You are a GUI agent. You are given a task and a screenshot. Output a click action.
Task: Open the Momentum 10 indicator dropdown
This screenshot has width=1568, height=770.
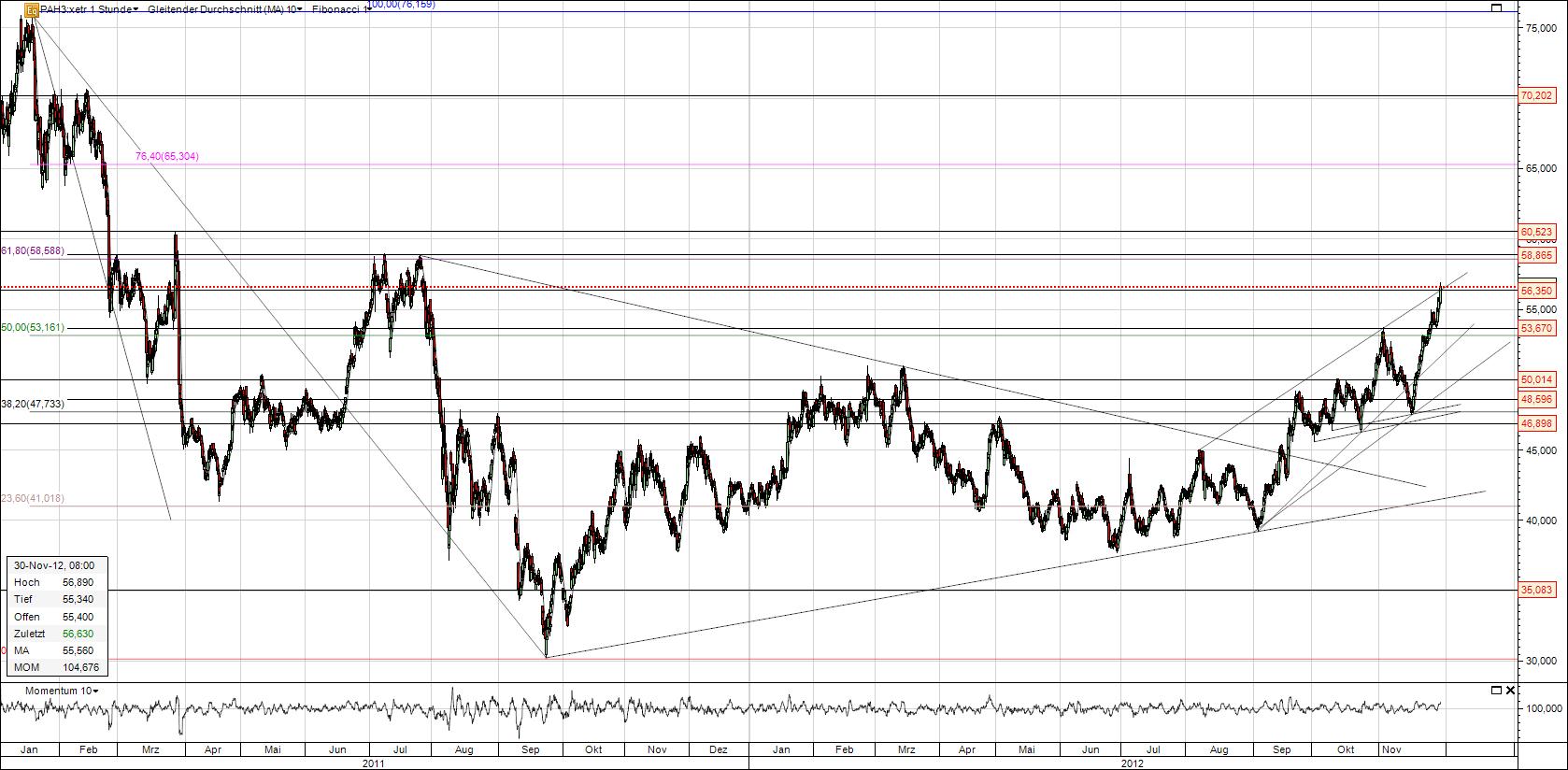point(63,691)
